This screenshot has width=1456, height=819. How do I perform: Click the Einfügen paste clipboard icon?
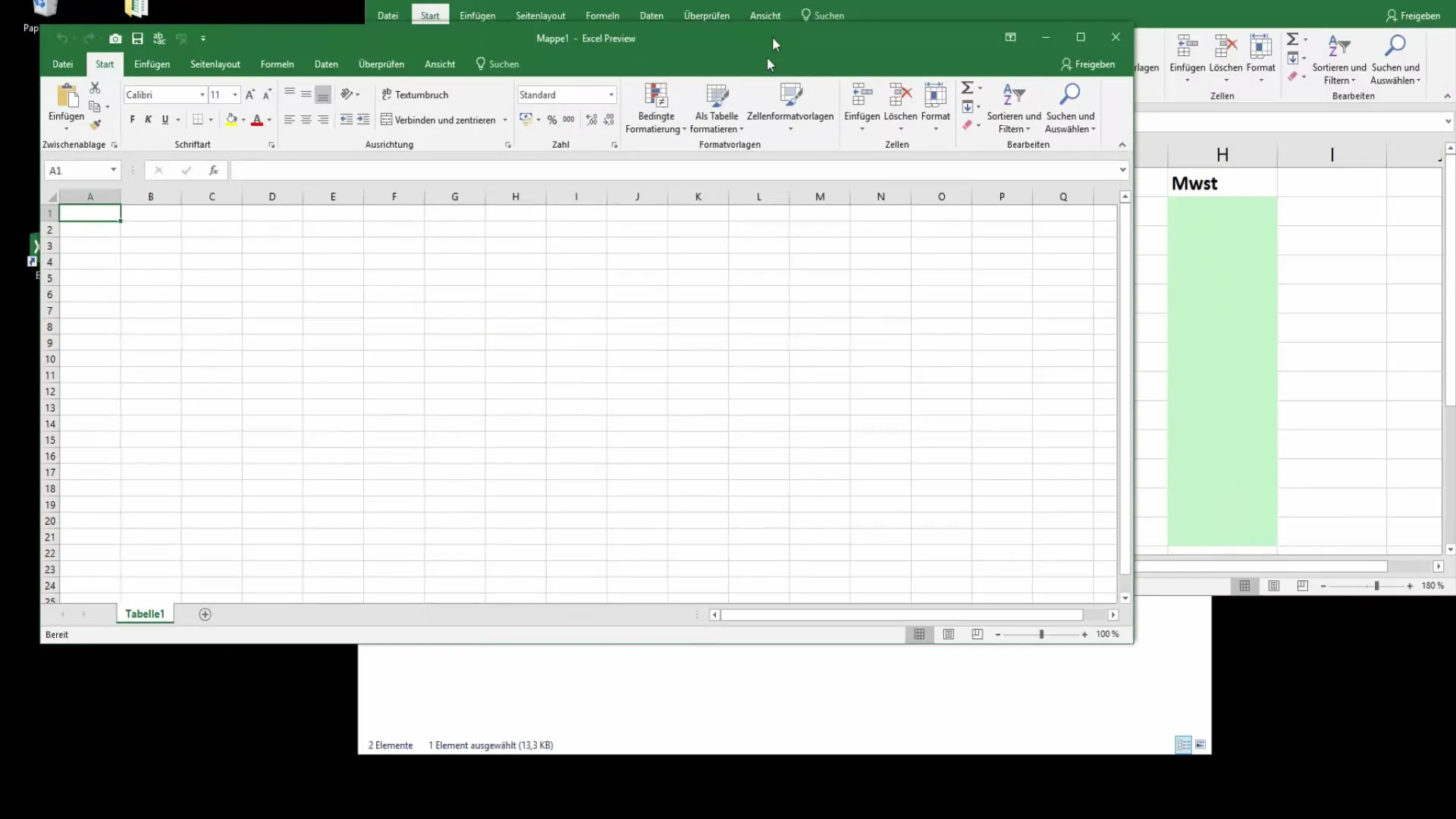click(x=67, y=96)
